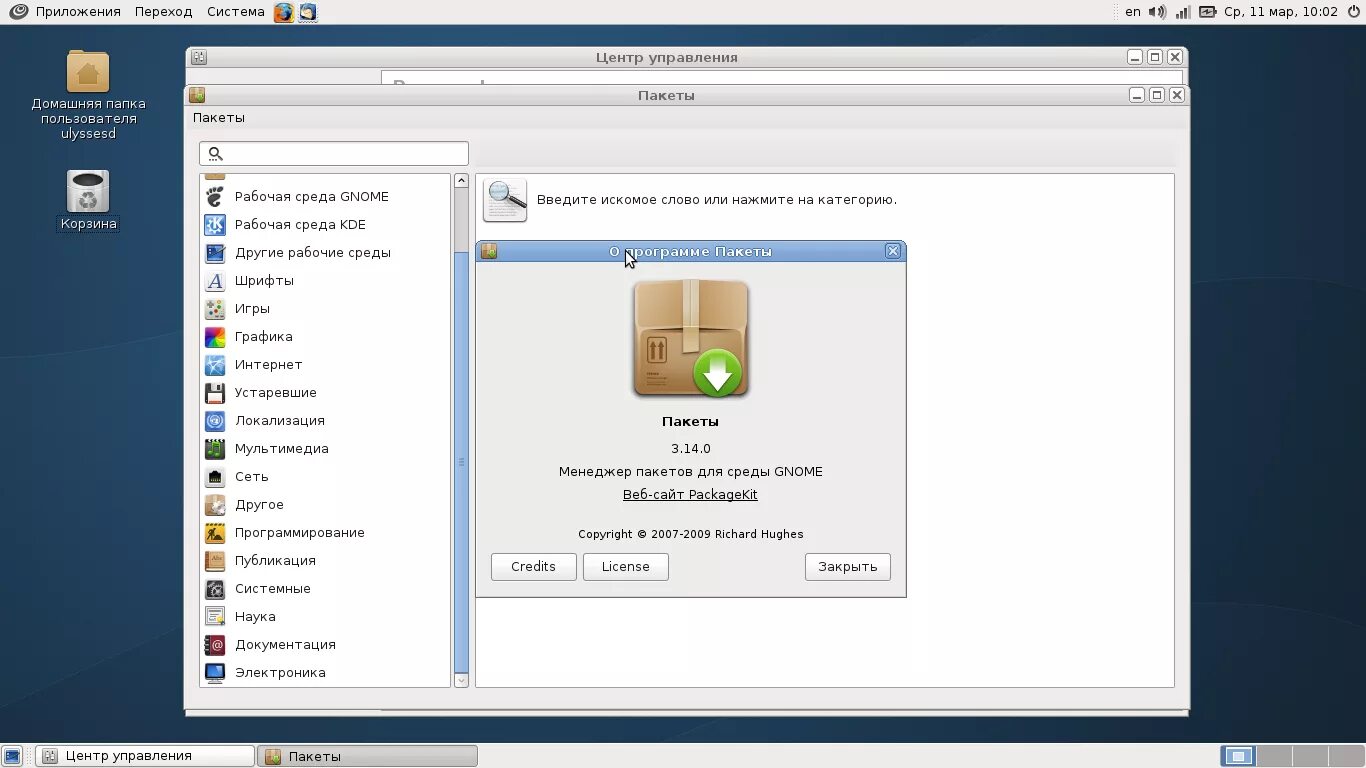Open the Интернет category icon
1366x768 pixels.
point(215,365)
